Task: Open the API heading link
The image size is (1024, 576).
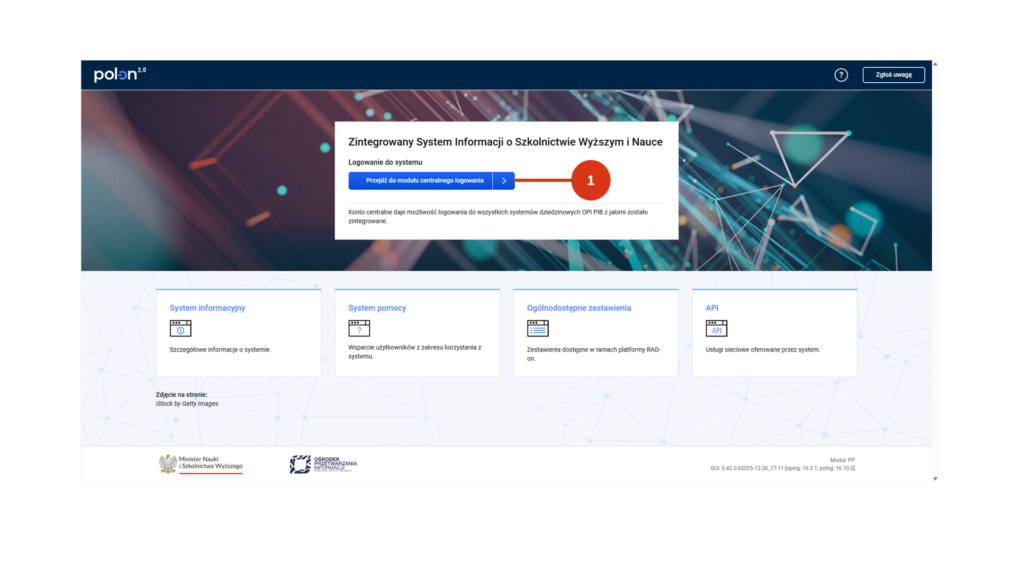Action: tap(712, 308)
